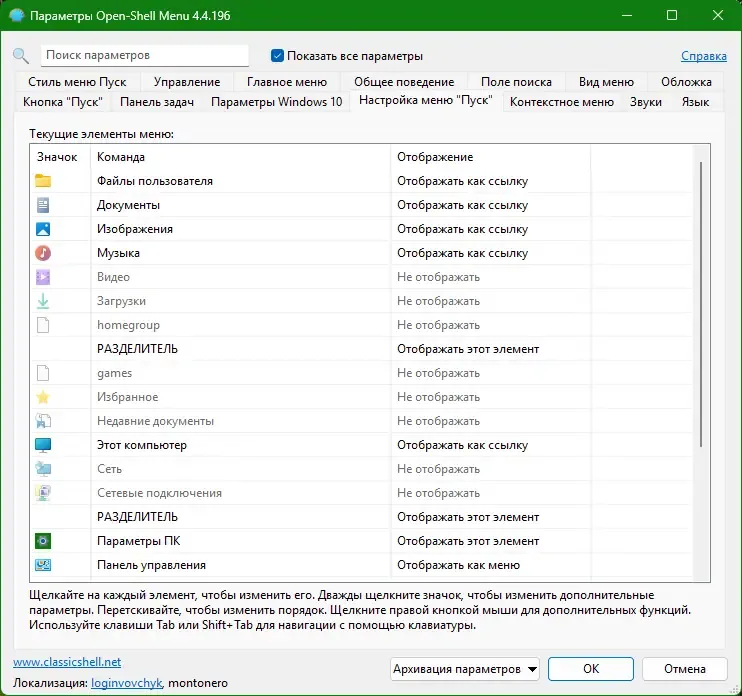
Task: Click the Документы row icon
Action: pos(43,205)
